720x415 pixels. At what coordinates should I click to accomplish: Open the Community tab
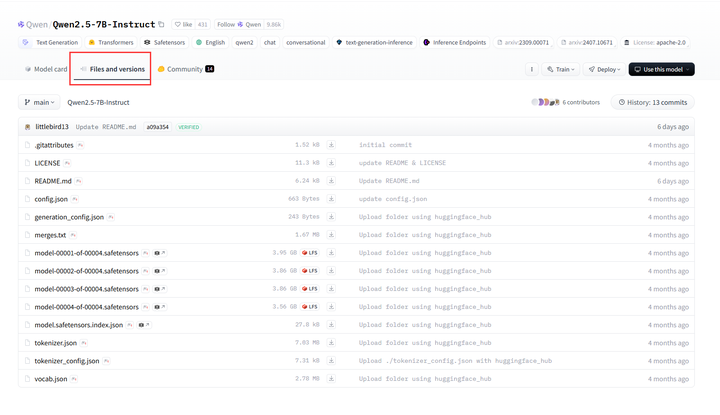(186, 69)
